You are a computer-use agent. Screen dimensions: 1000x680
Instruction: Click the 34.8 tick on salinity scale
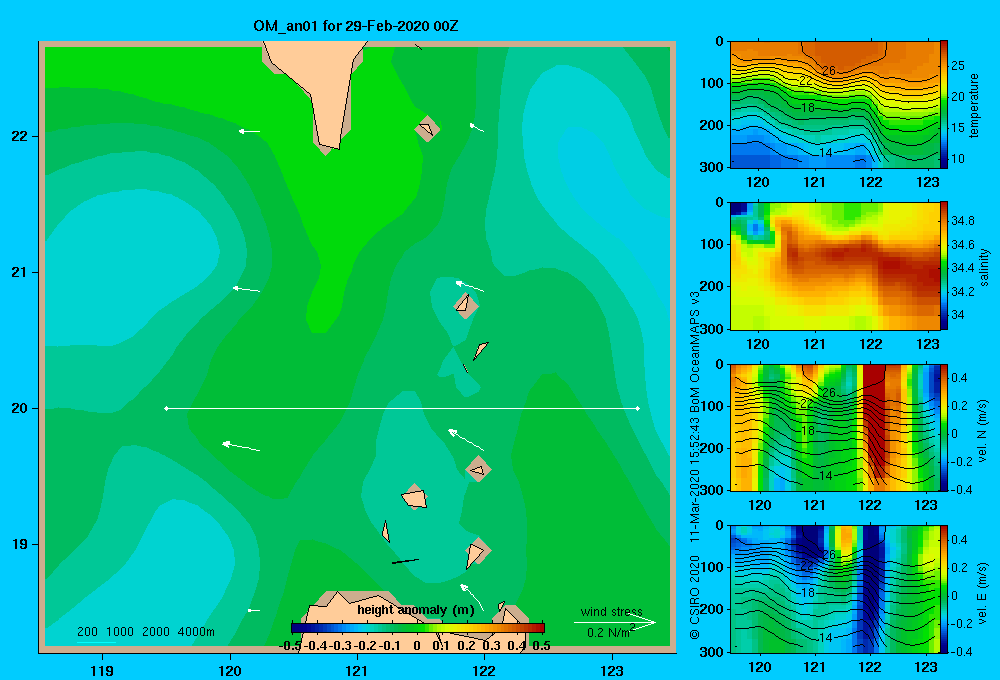click(962, 221)
